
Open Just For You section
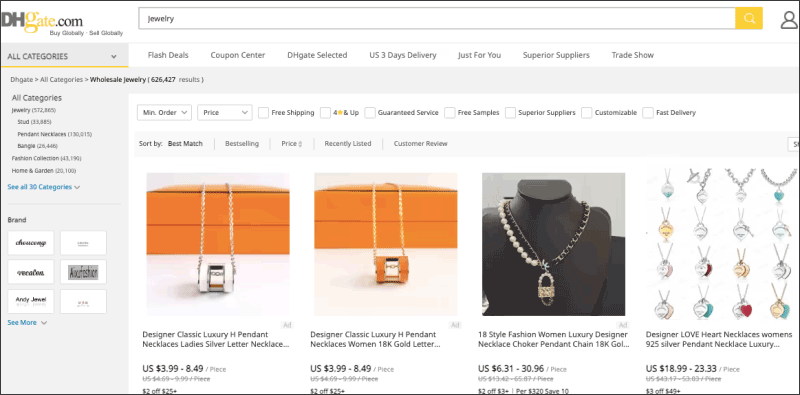tap(480, 55)
